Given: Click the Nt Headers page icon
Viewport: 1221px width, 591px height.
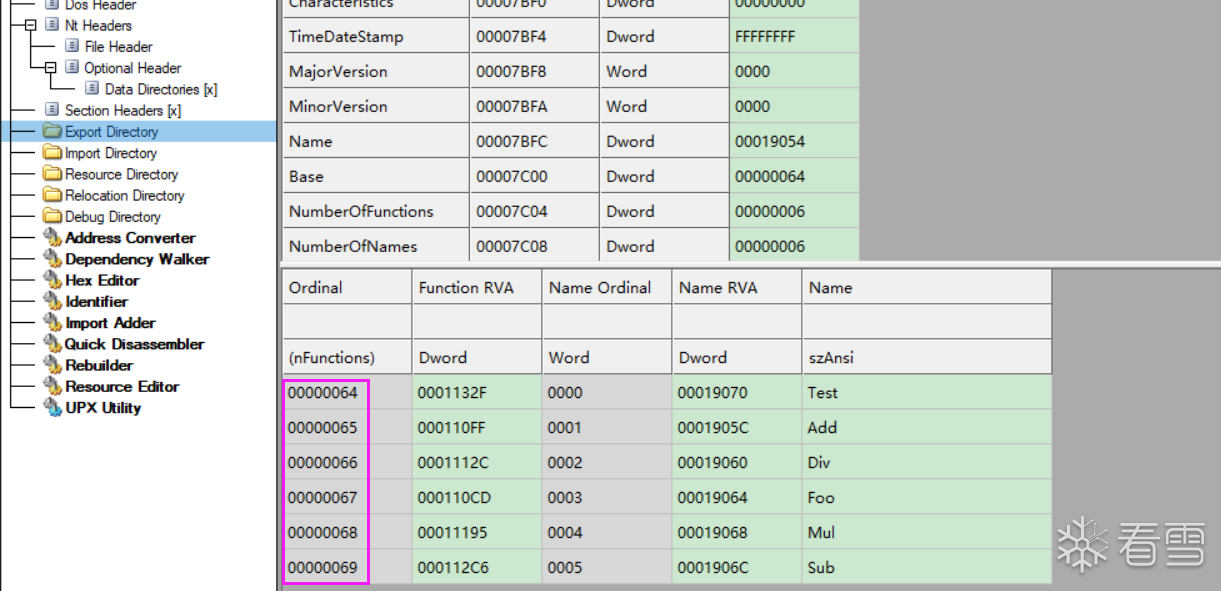Looking at the screenshot, I should (x=52, y=25).
